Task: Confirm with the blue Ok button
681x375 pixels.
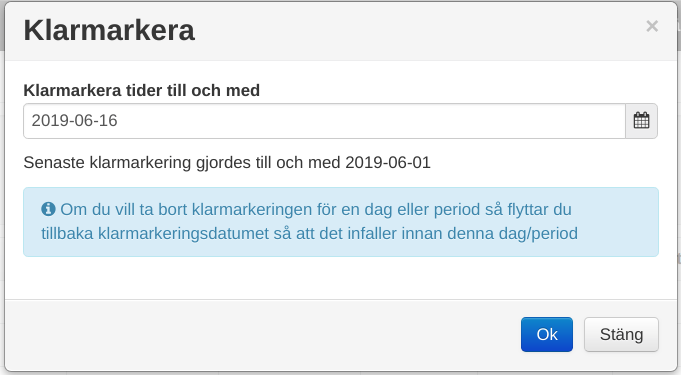Action: (x=547, y=334)
